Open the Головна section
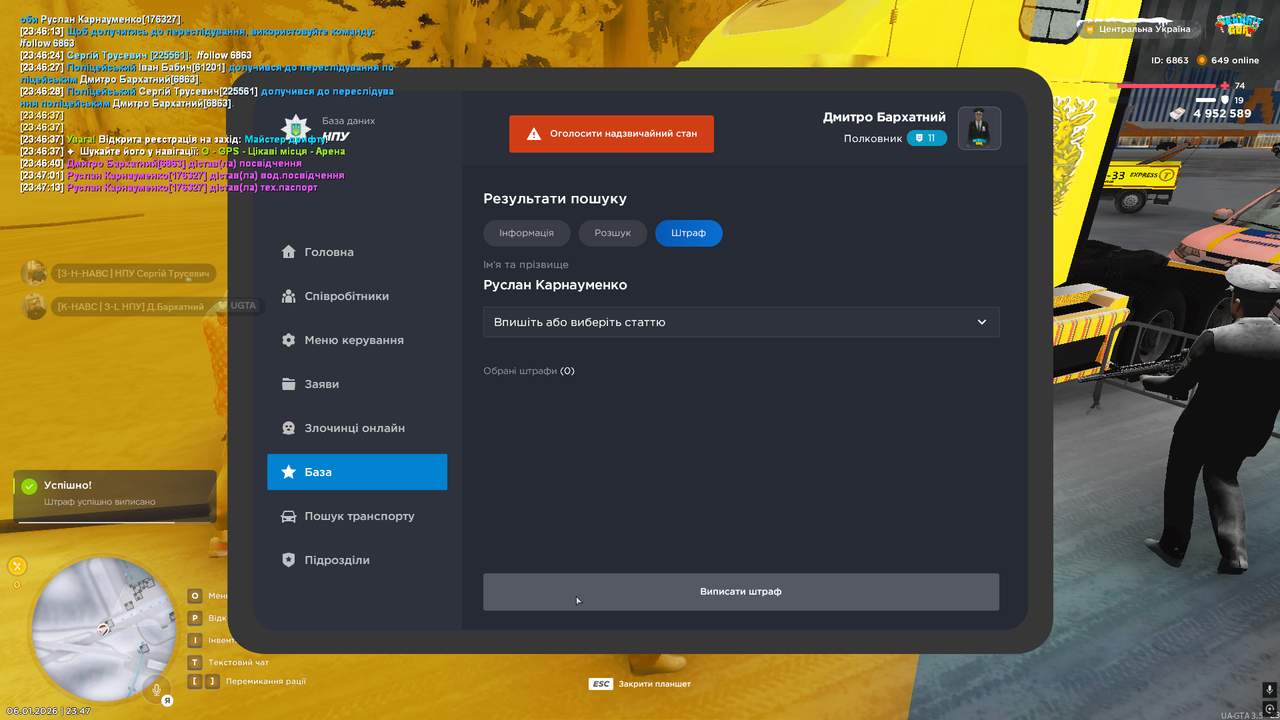Viewport: 1280px width, 720px height. click(x=357, y=252)
